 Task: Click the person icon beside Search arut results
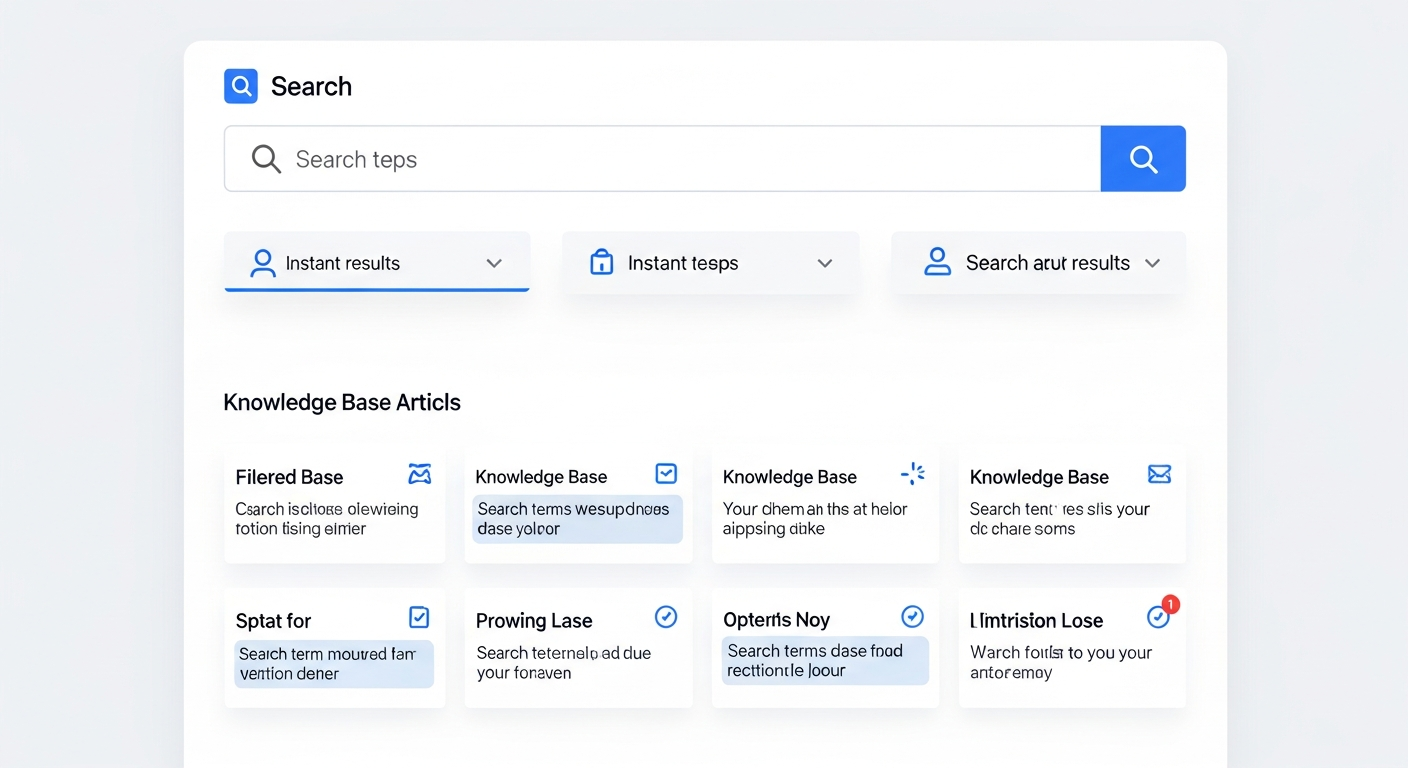click(937, 262)
